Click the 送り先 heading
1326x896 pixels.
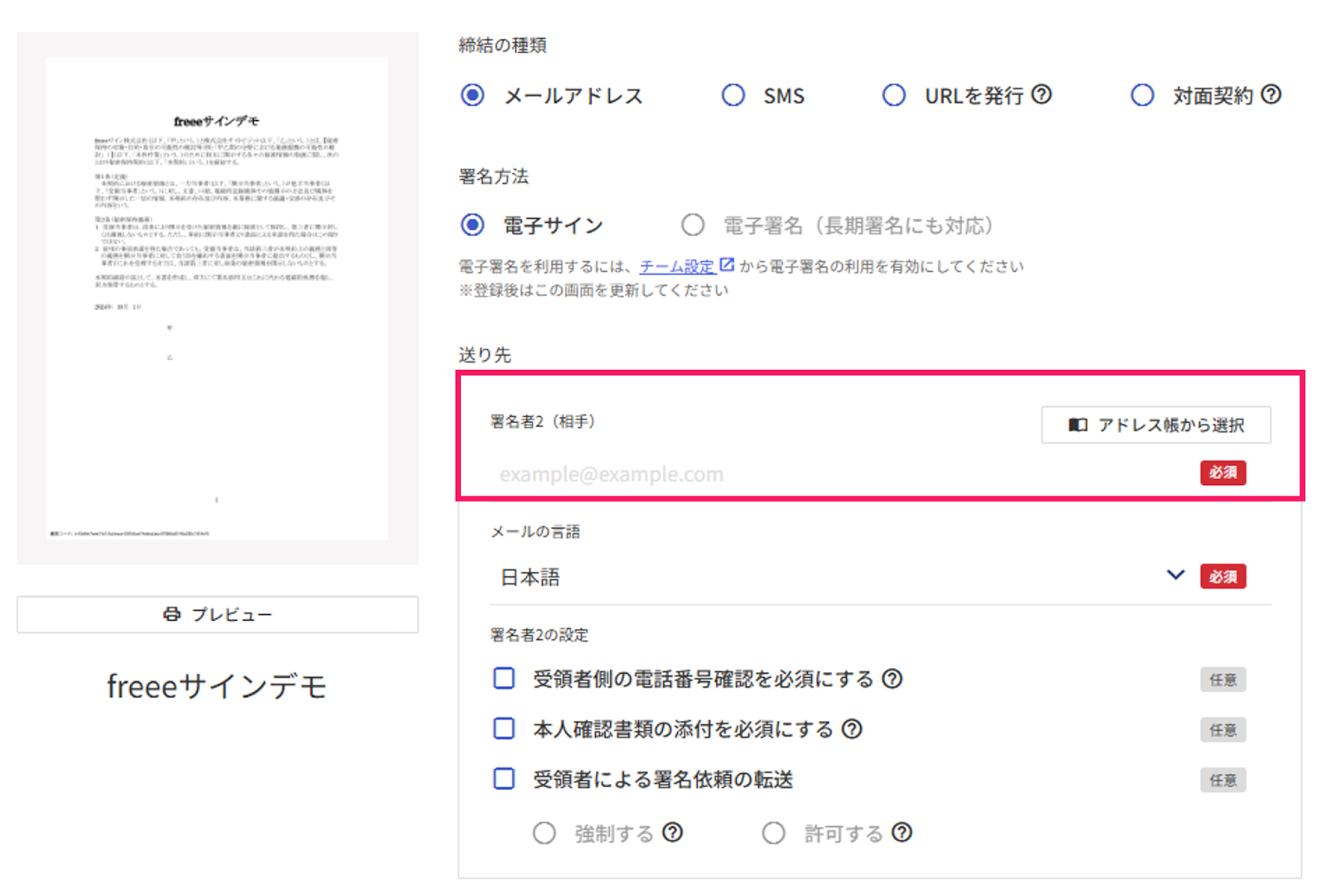coord(486,355)
